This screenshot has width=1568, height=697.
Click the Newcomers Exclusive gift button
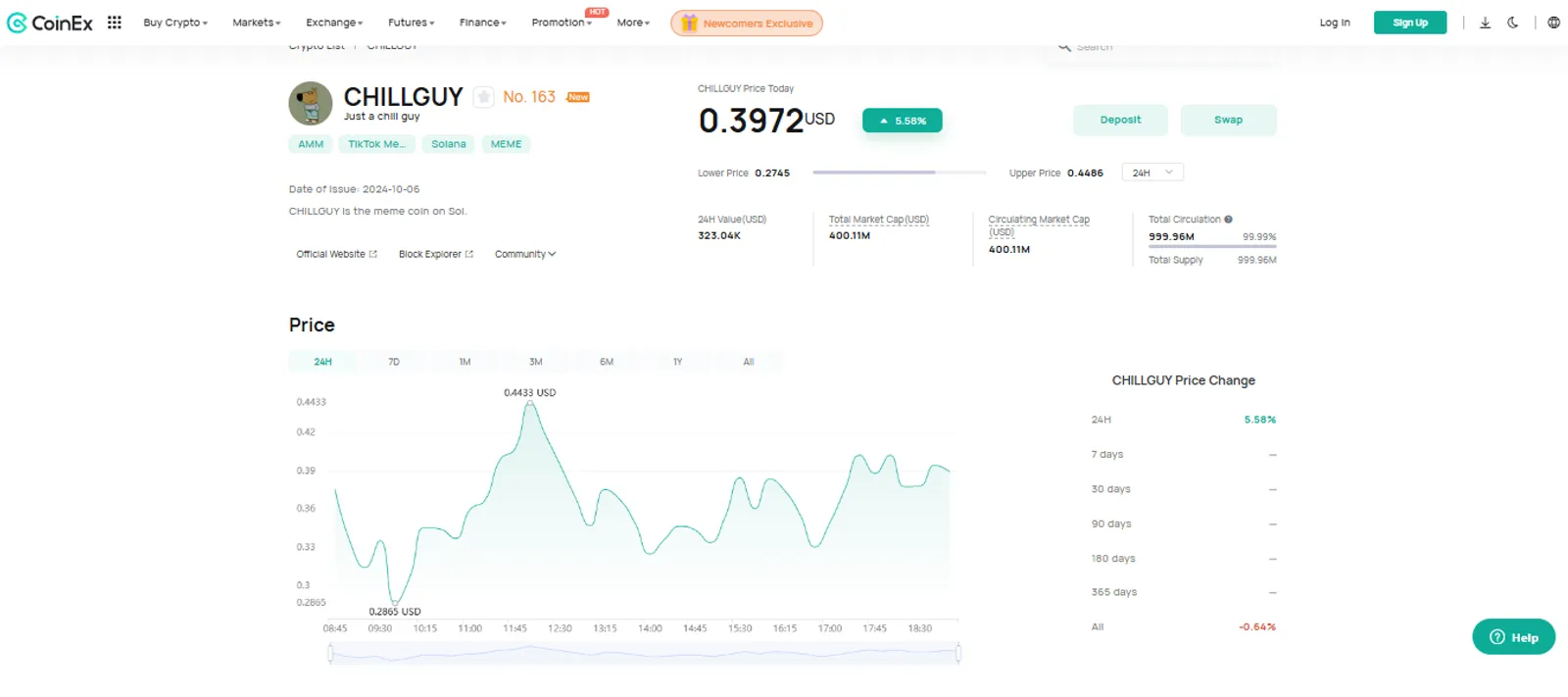747,23
